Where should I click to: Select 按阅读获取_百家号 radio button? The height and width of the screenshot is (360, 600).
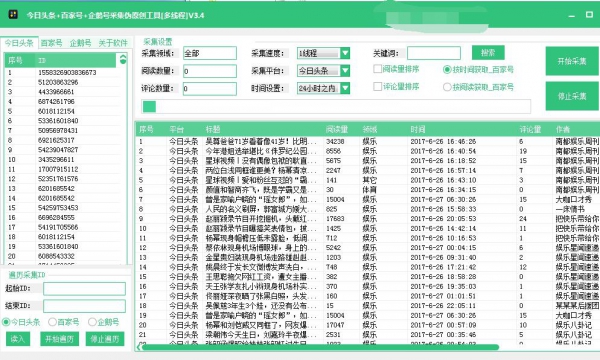(447, 87)
